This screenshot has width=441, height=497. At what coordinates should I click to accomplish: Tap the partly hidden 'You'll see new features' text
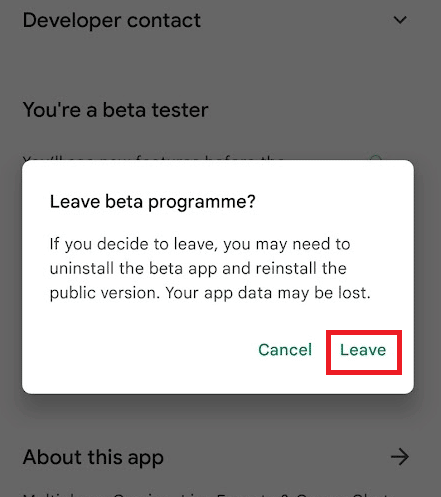[153, 158]
